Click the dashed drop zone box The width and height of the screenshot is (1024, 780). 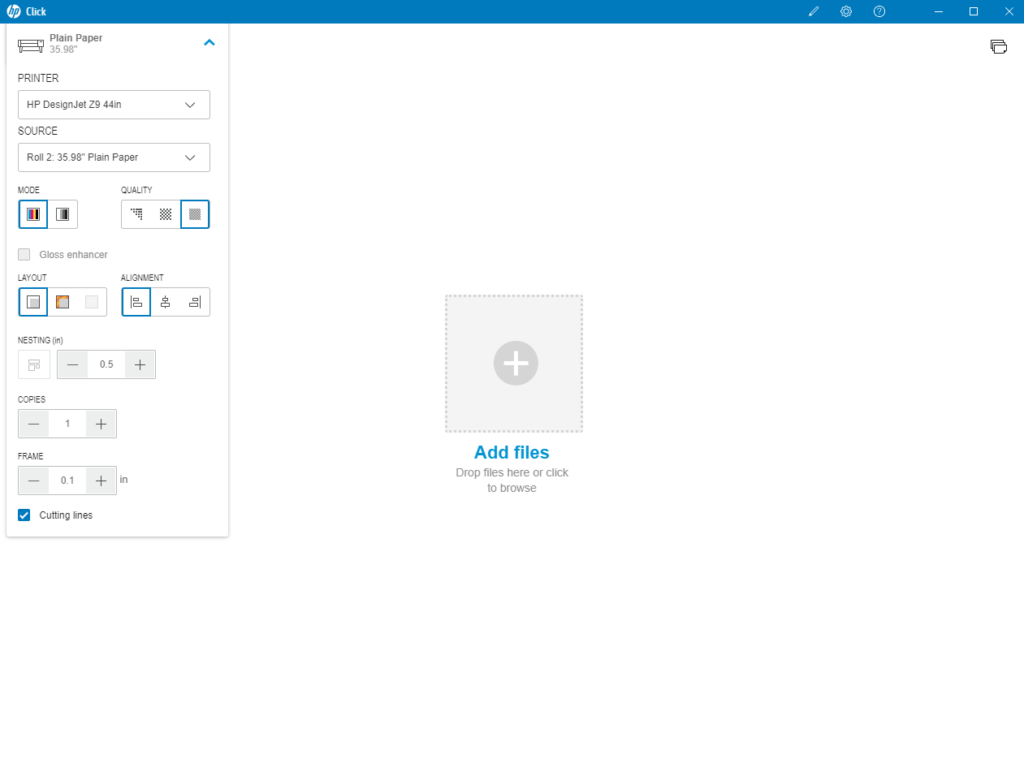[x=514, y=363]
